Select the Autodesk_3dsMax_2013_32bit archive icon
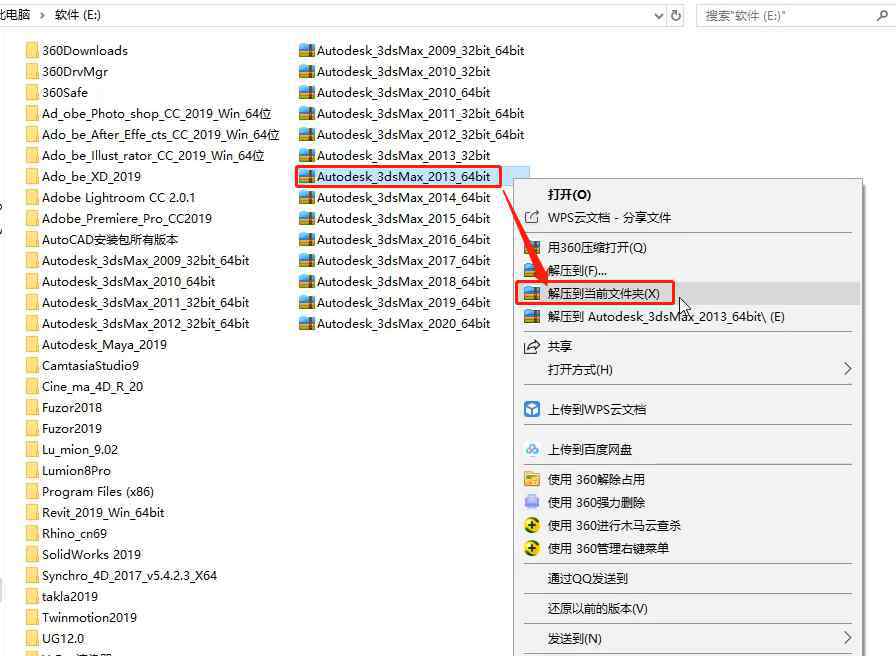This screenshot has height=656, width=896. click(307, 155)
